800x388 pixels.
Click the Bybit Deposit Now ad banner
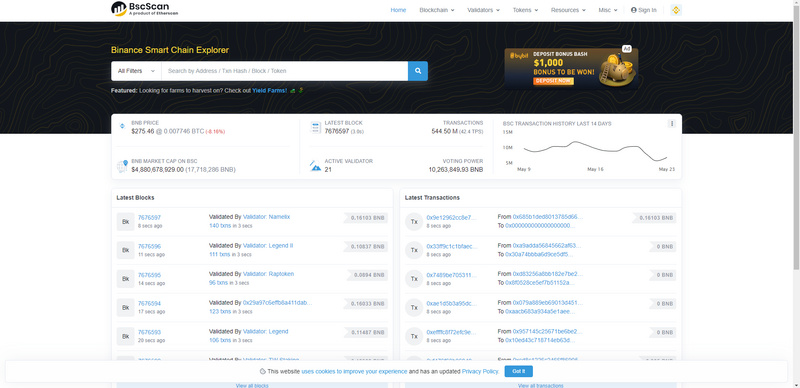pyautogui.click(x=571, y=68)
